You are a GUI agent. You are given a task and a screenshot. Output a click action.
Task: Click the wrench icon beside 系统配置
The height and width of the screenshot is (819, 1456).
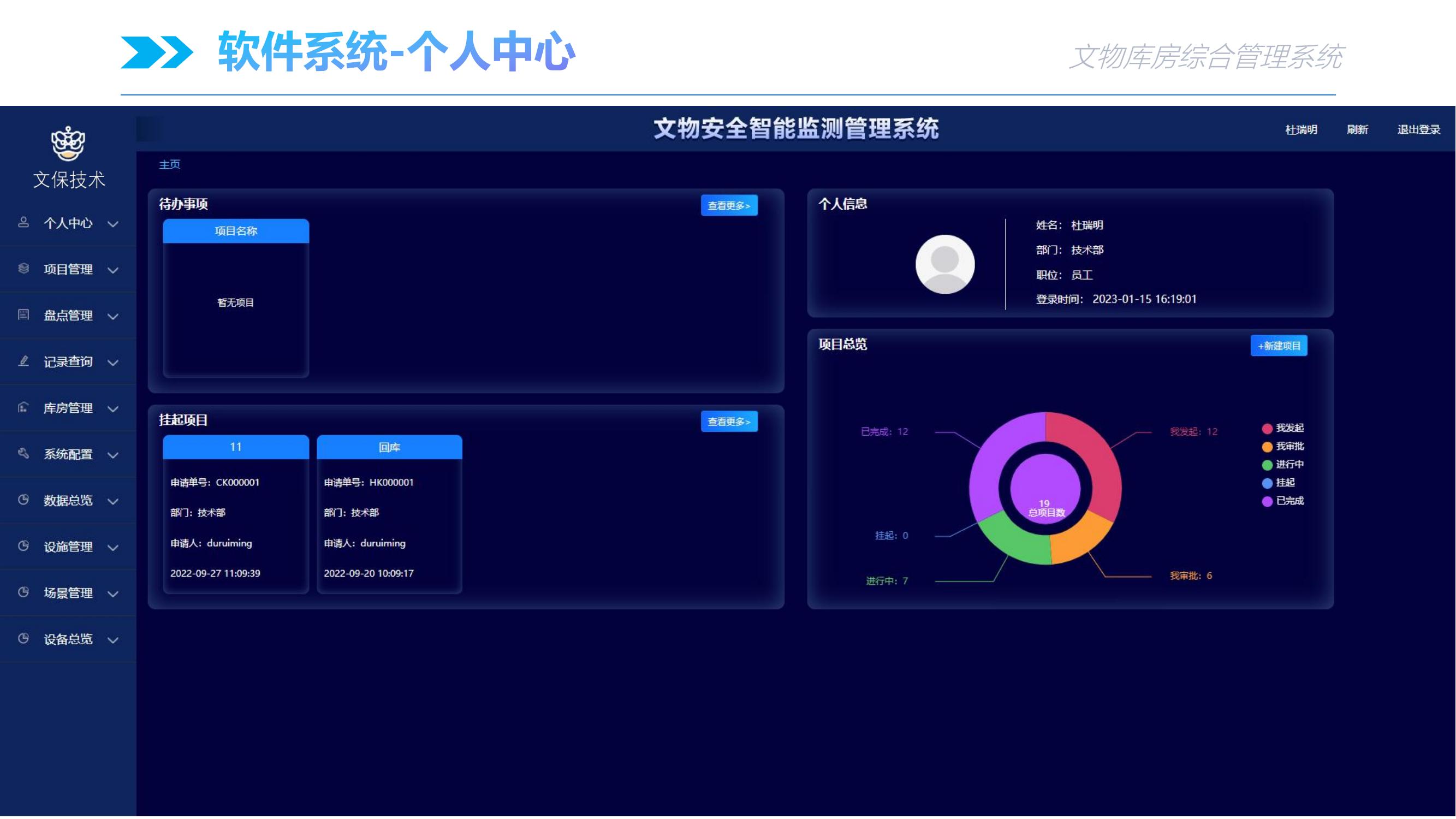click(23, 453)
